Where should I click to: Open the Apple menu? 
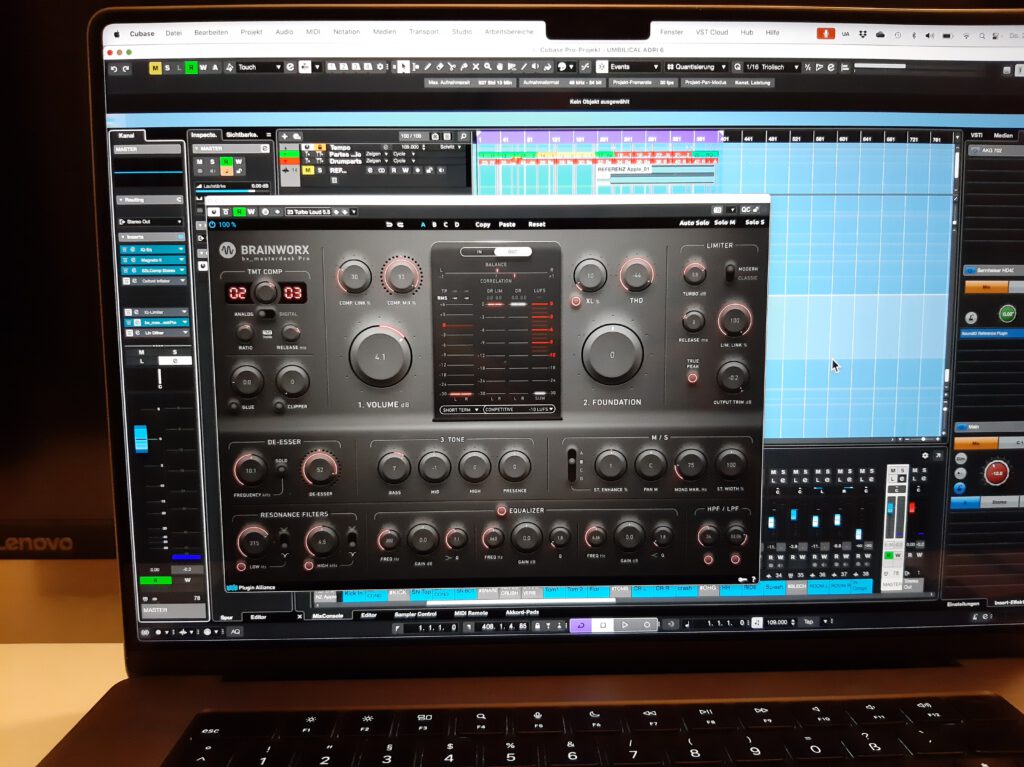[x=117, y=33]
